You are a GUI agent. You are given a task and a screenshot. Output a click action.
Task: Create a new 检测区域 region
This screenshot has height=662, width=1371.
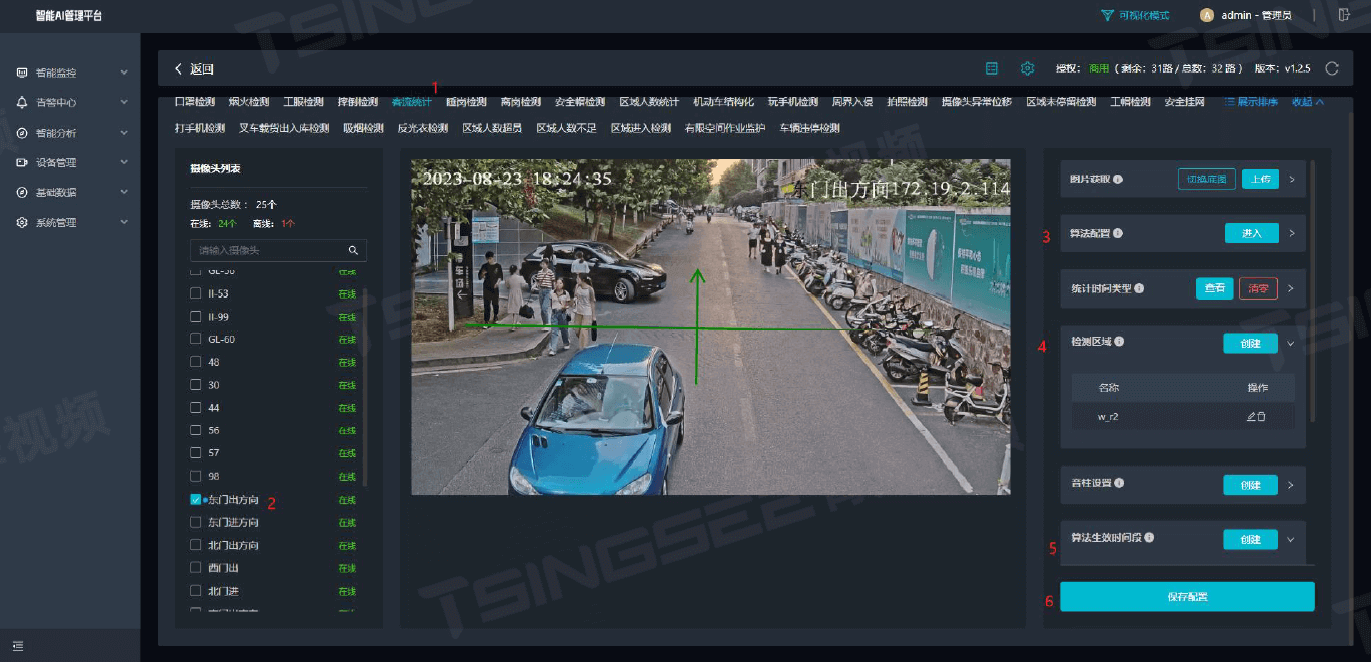click(x=1250, y=343)
